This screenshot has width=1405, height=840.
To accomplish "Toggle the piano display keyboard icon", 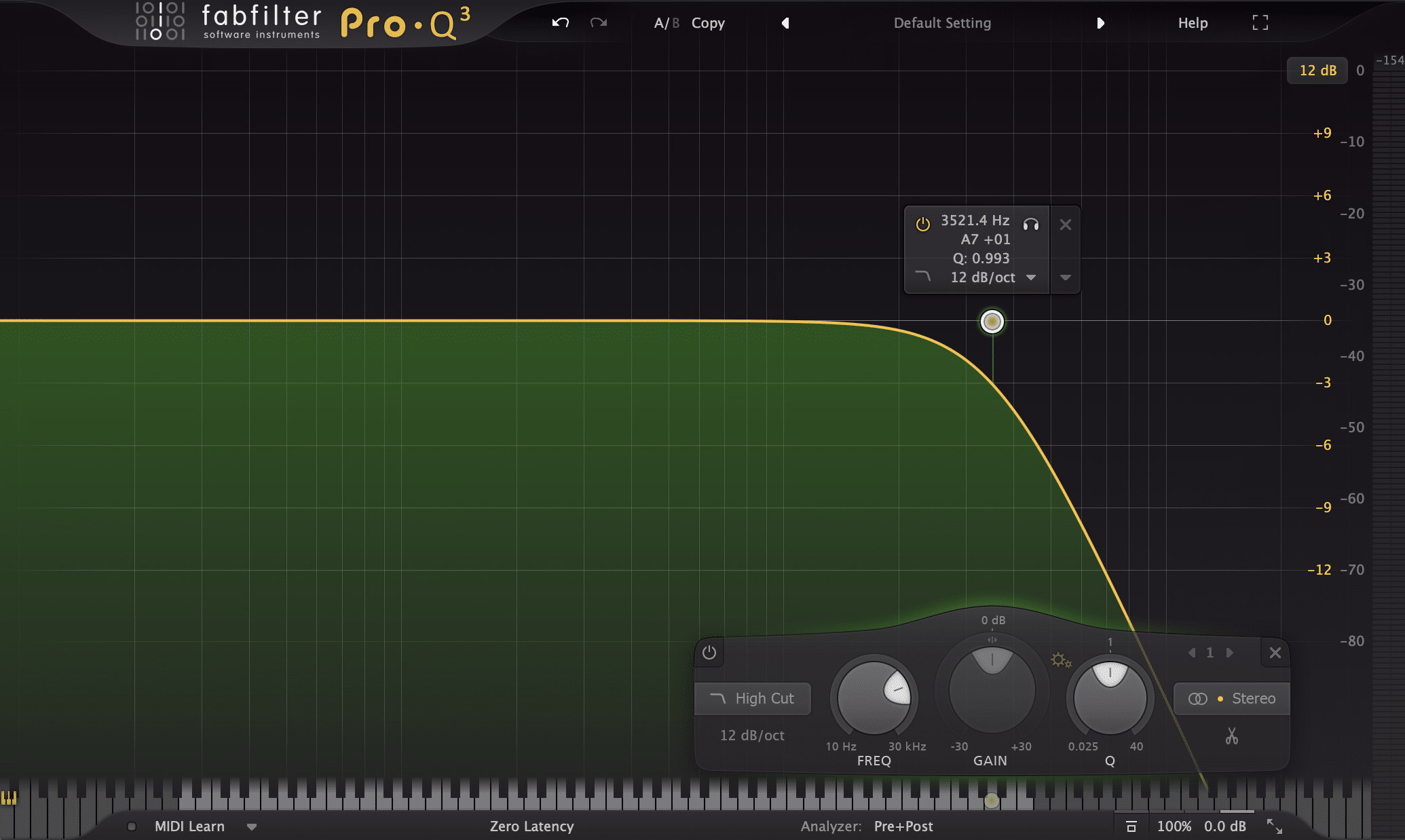I will coord(9,798).
